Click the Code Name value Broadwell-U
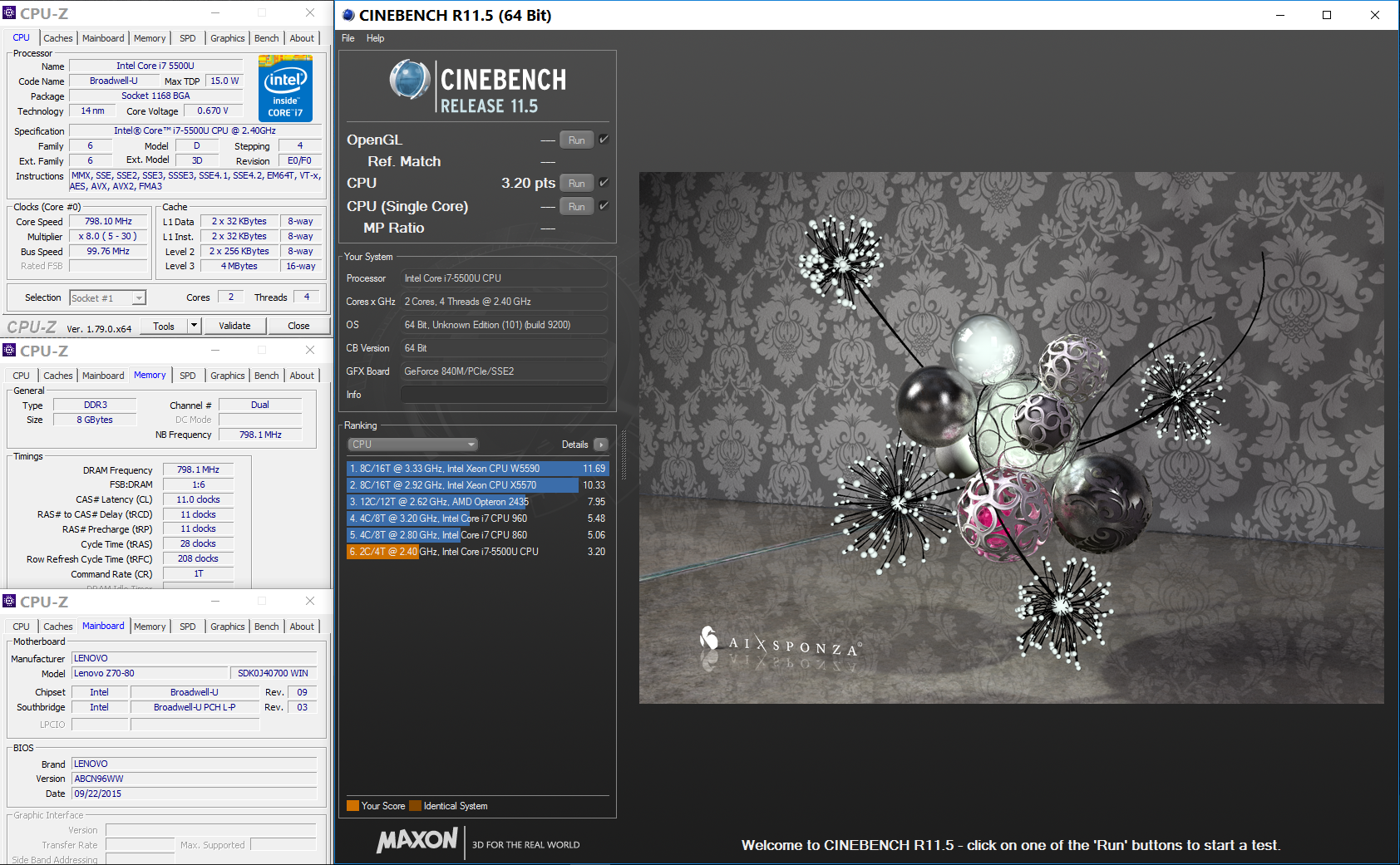The image size is (1400, 865). (114, 81)
